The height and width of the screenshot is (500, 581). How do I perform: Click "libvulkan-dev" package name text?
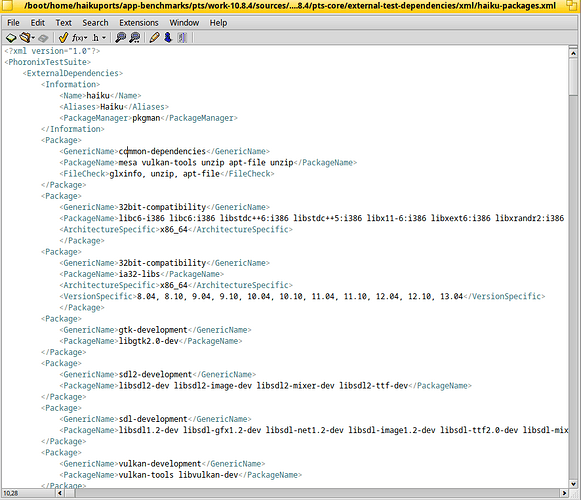(x=208, y=475)
